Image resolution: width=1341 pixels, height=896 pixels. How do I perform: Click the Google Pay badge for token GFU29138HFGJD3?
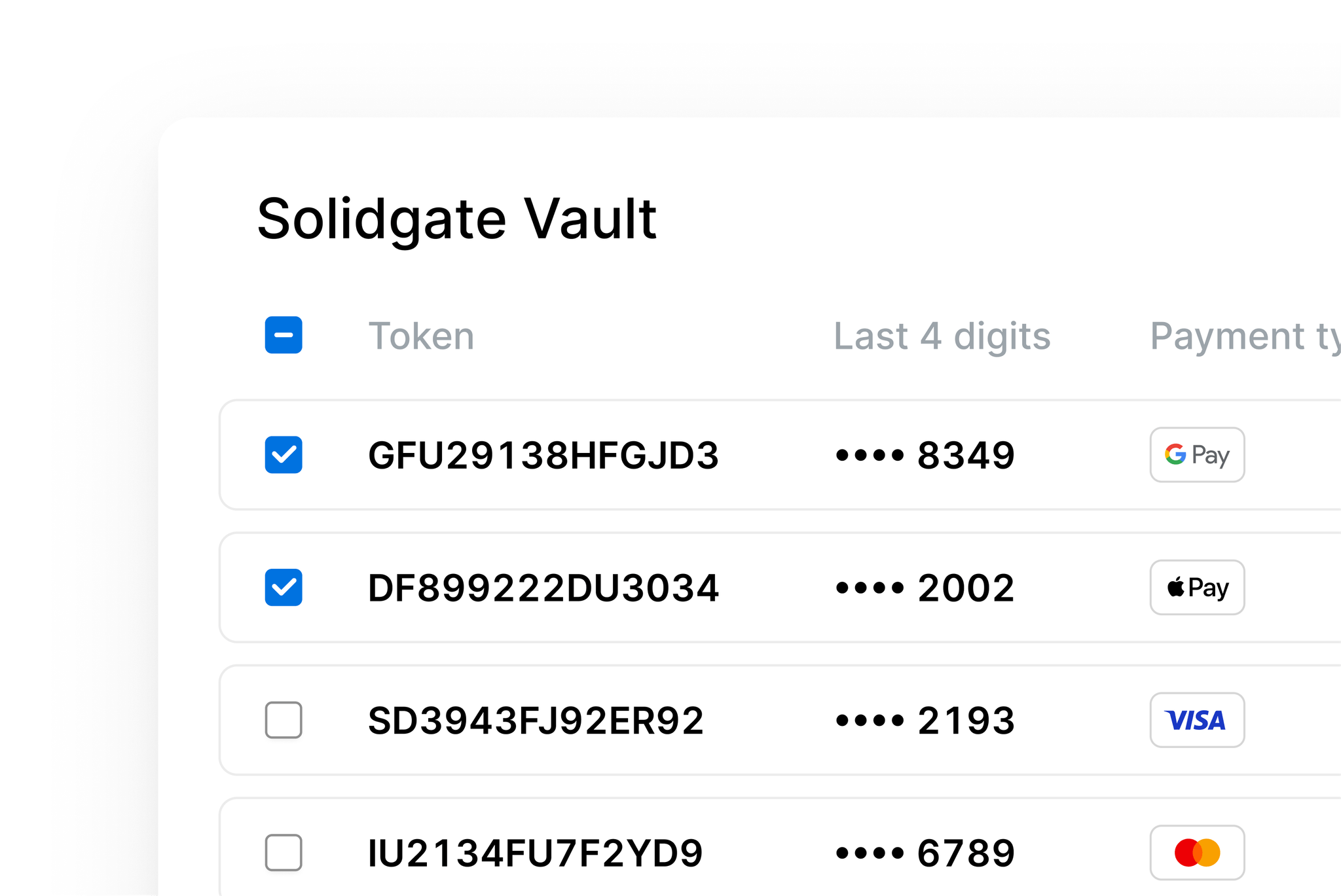[x=1197, y=455]
